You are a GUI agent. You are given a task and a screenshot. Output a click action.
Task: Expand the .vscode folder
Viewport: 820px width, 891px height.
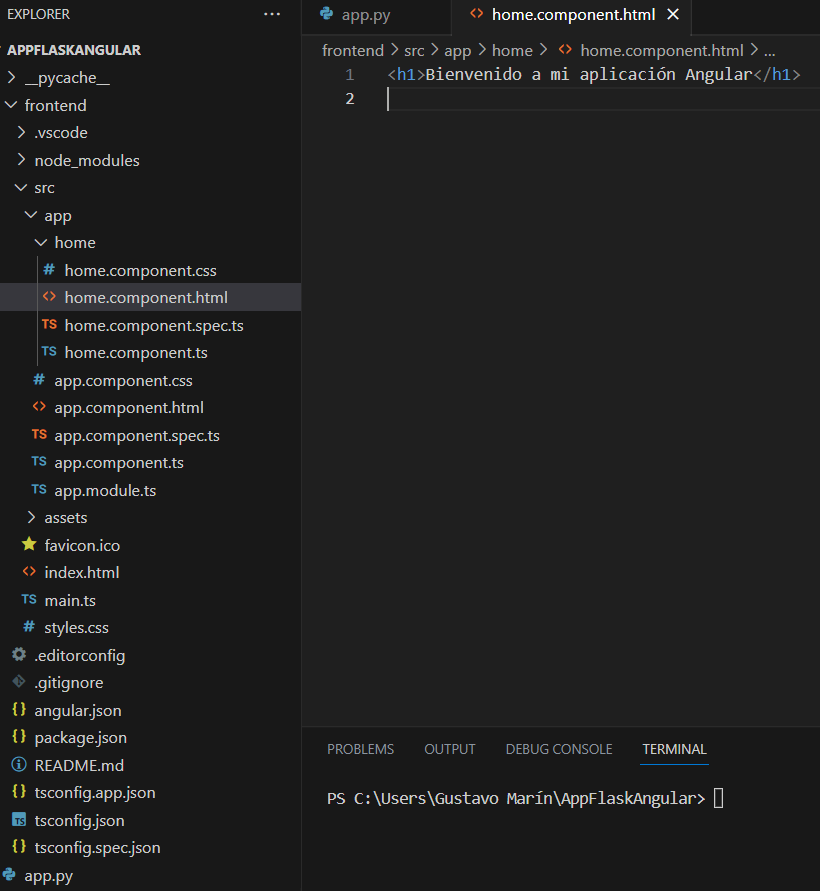[22, 132]
